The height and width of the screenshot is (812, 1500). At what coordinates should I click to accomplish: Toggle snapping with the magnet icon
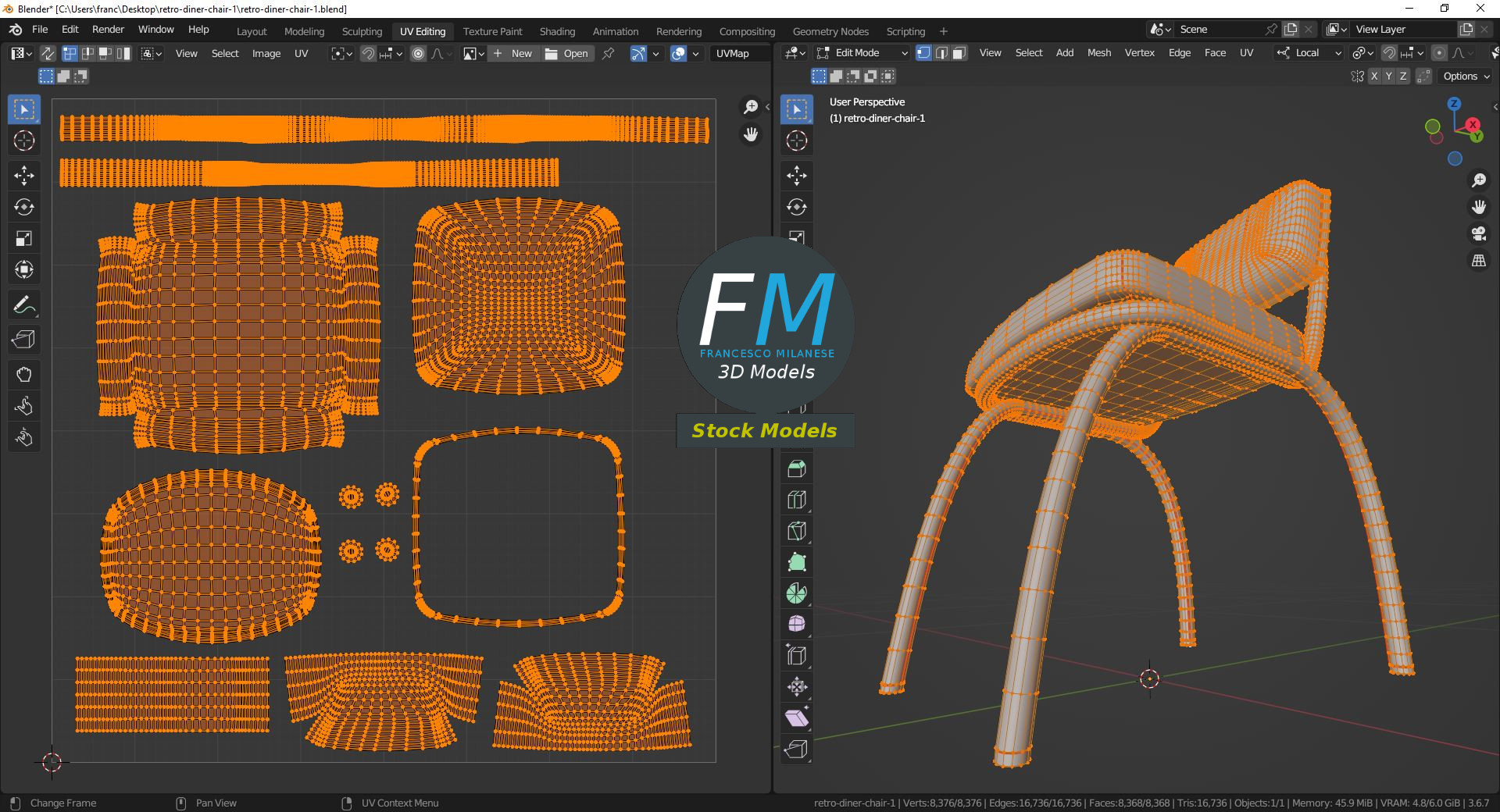pyautogui.click(x=1390, y=53)
